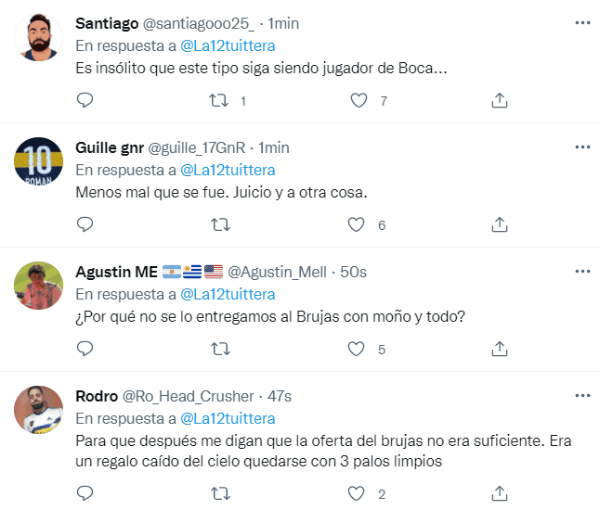
Task: Share Rodro's tweet
Action: pos(499,493)
